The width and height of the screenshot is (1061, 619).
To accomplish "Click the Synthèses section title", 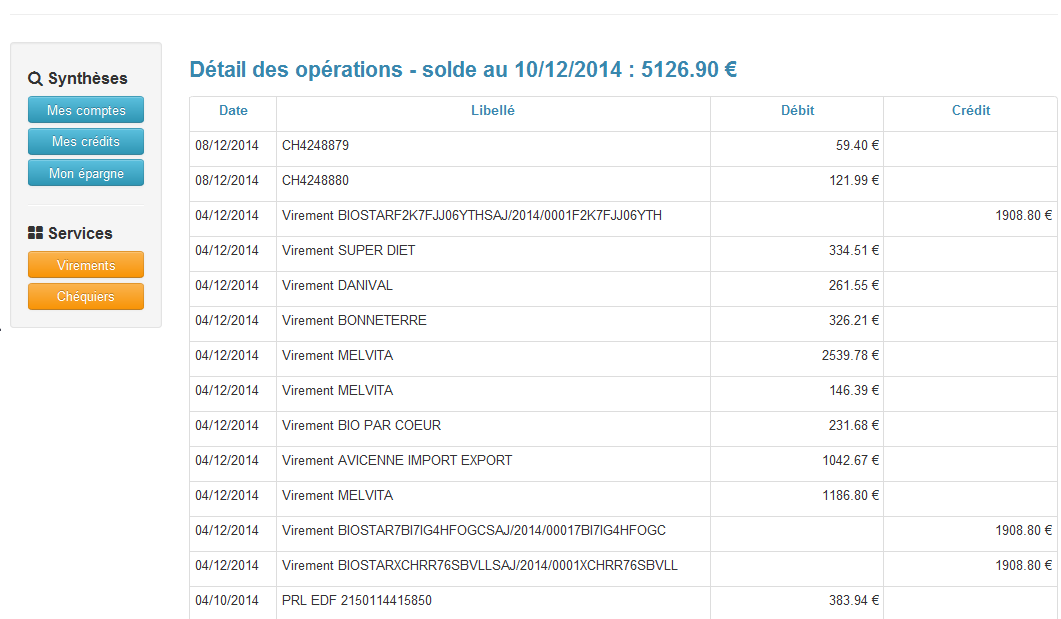I will pos(87,78).
